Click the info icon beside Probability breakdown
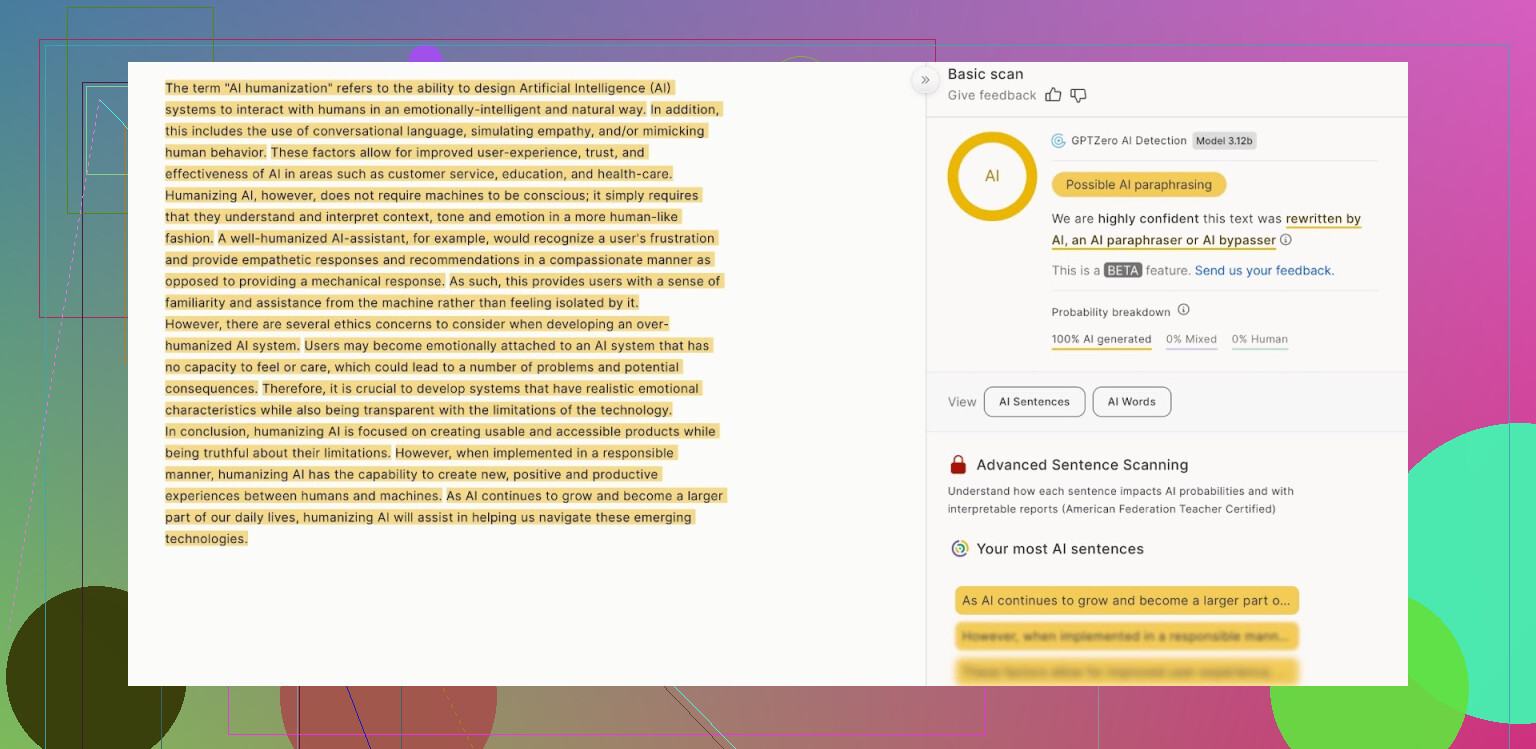1536x749 pixels. click(x=1183, y=310)
